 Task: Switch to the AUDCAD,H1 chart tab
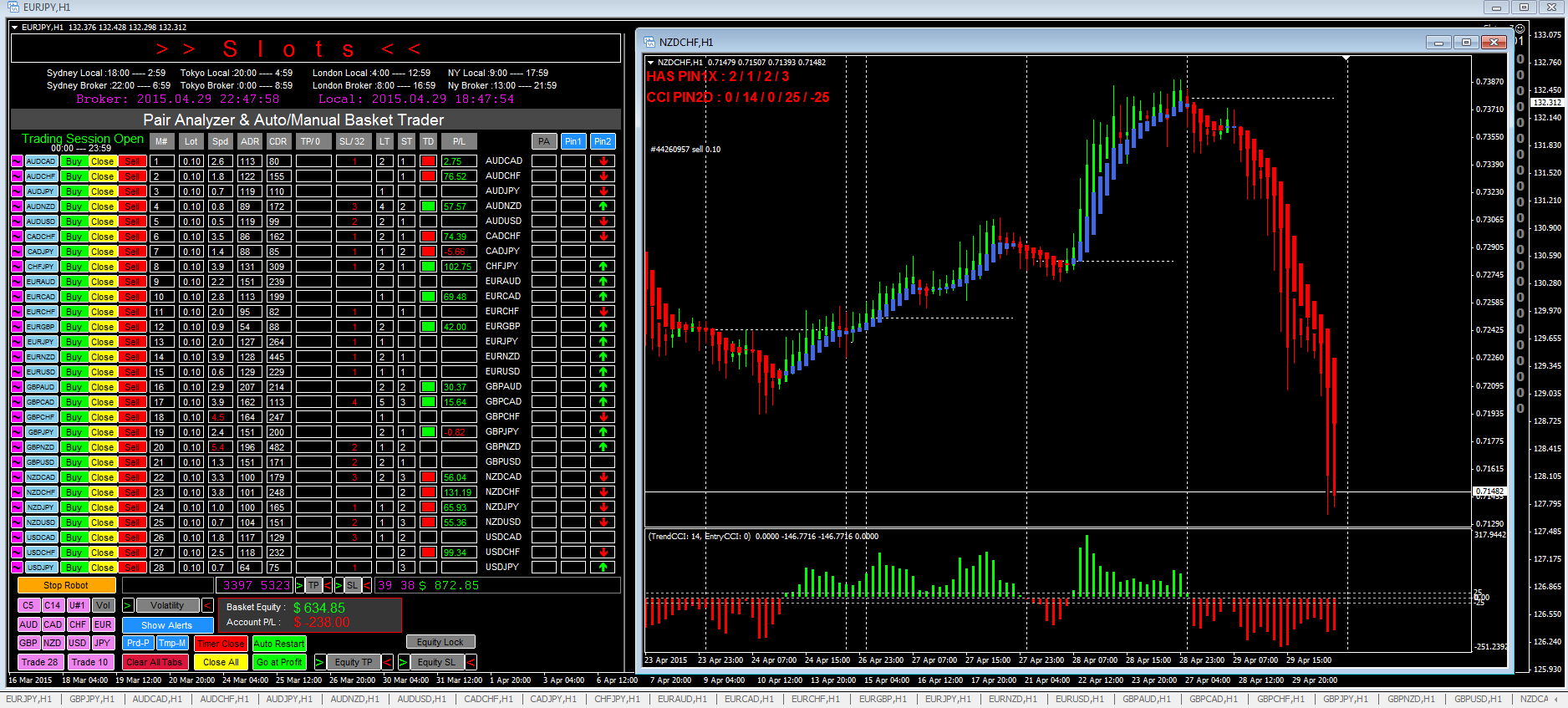click(x=157, y=700)
